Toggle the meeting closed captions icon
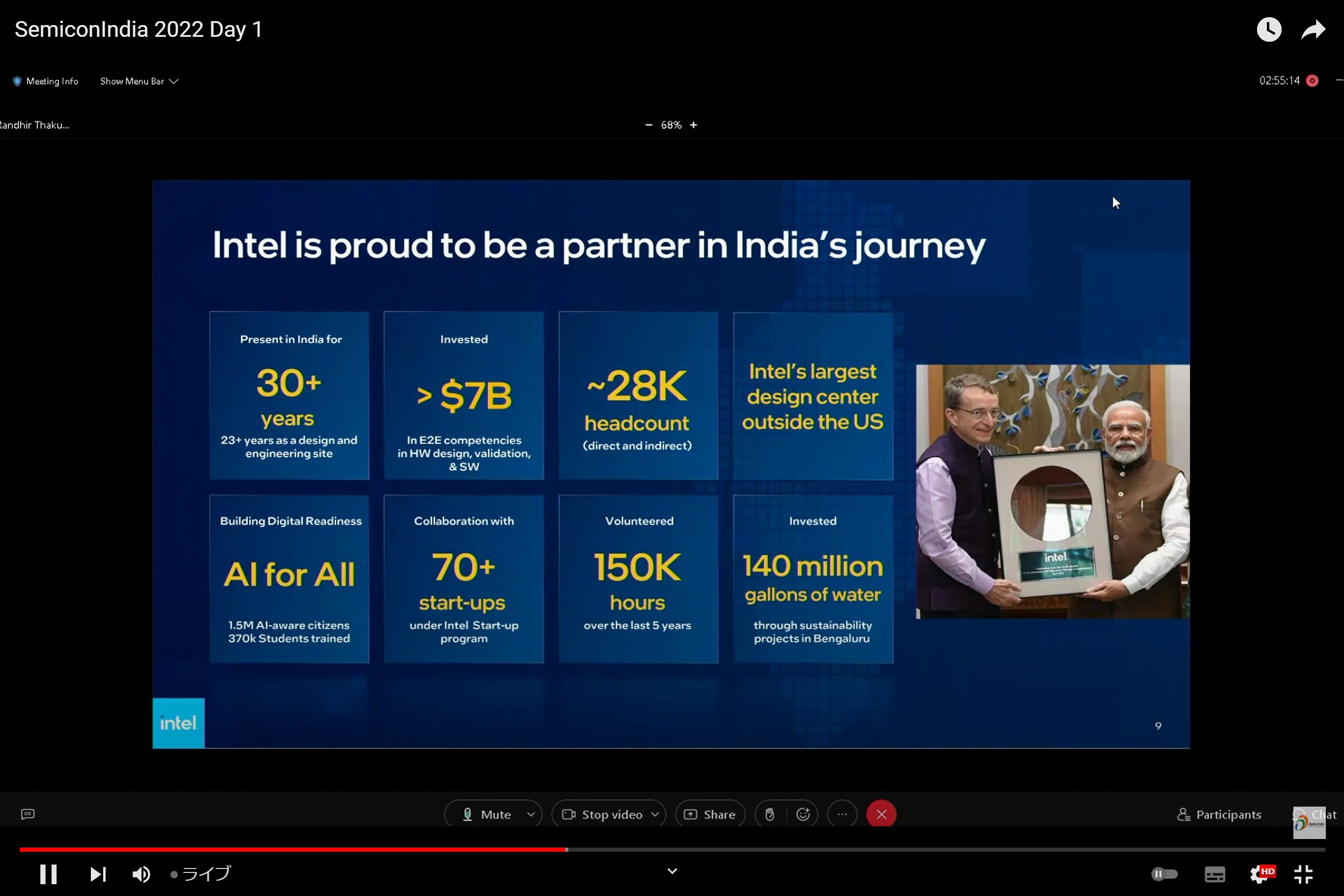This screenshot has height=896, width=1344. point(28,814)
